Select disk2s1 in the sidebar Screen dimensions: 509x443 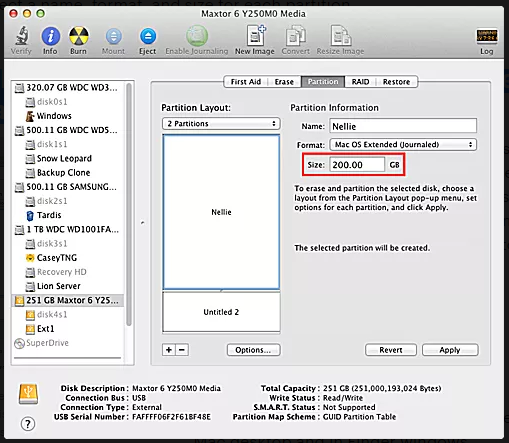47,201
